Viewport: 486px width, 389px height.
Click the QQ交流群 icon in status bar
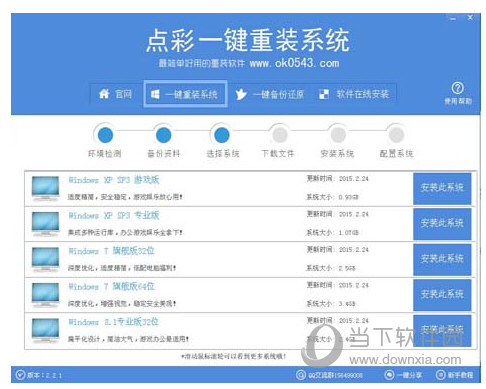(301, 375)
